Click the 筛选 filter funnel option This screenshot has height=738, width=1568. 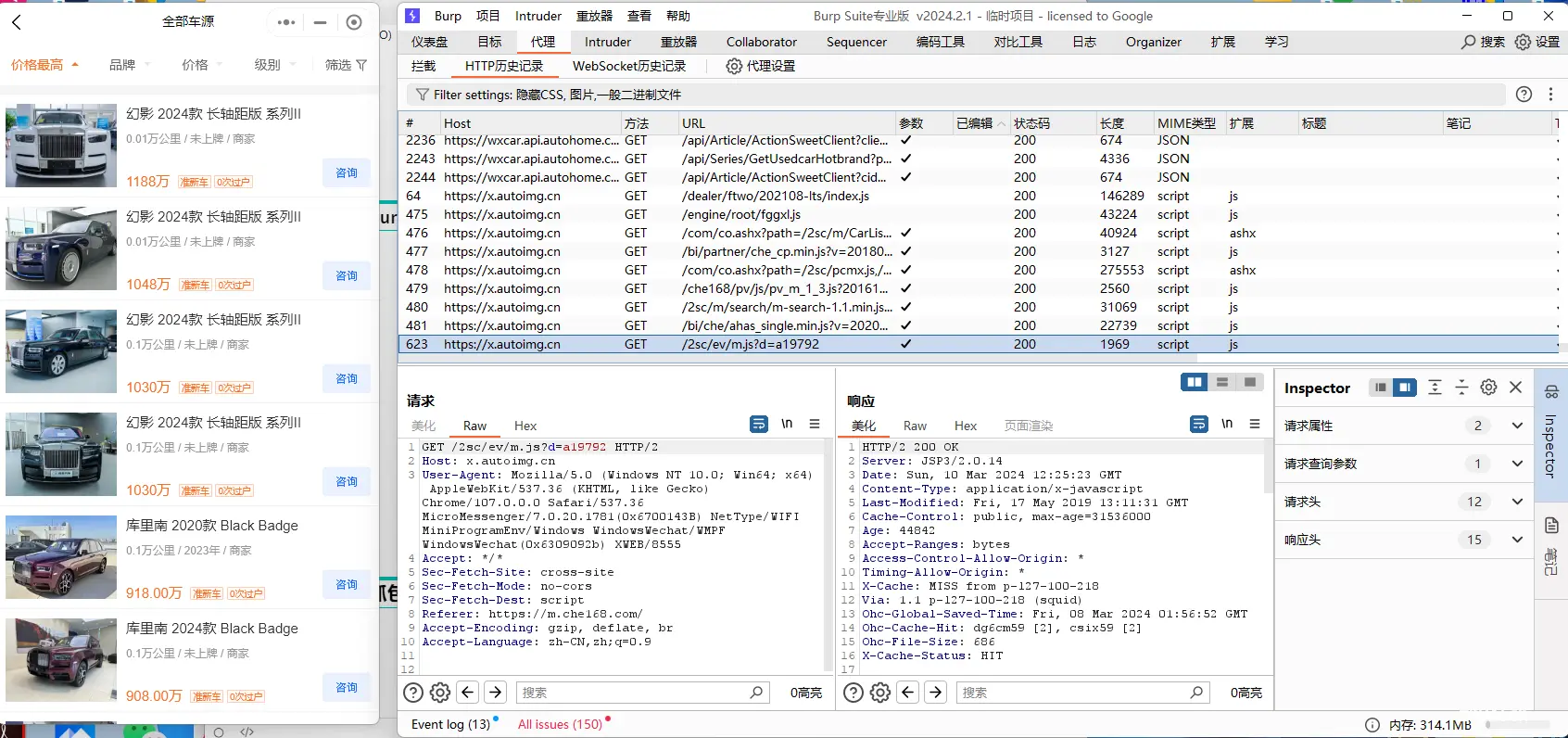(x=346, y=65)
